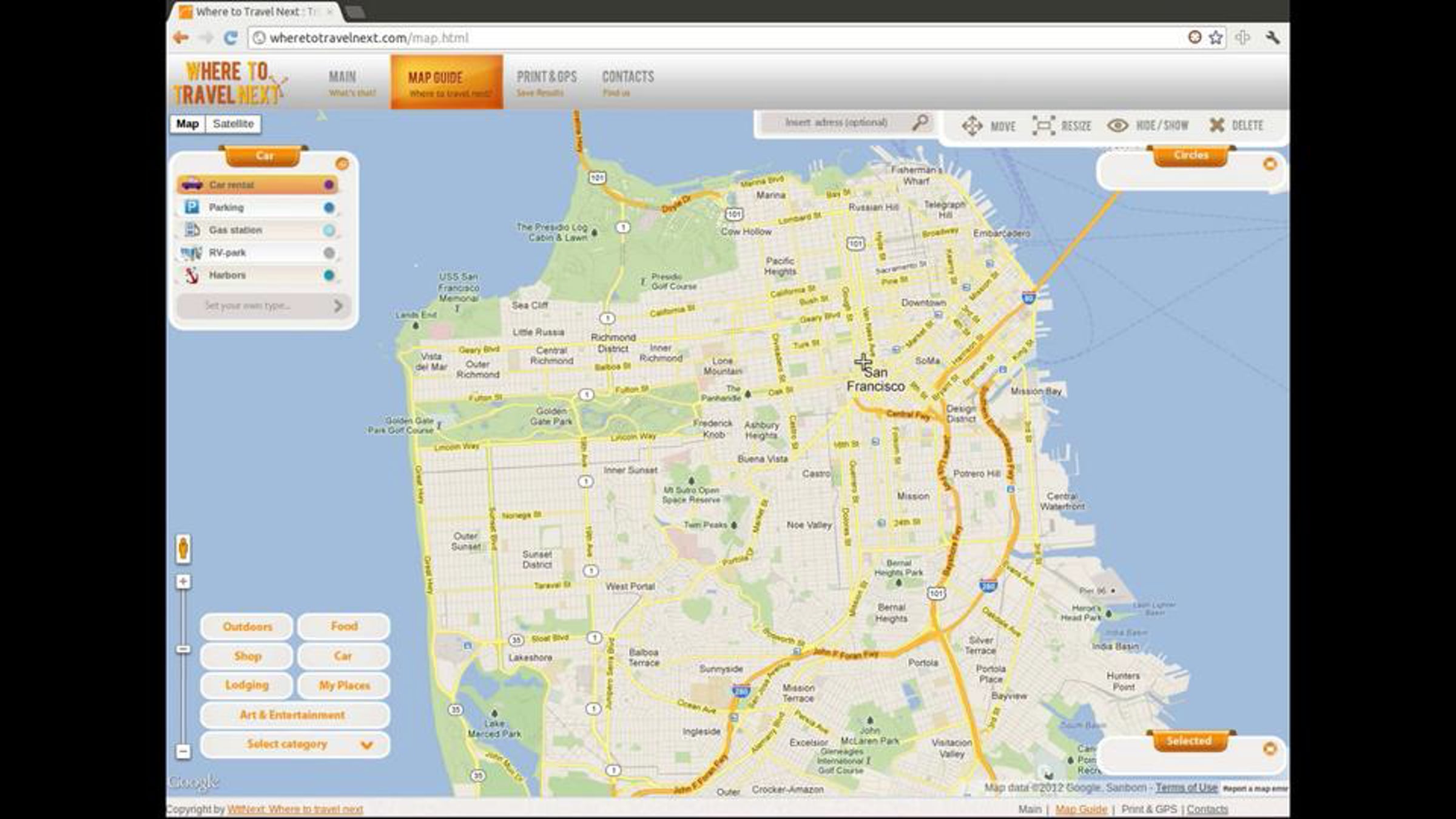Viewport: 1456px width, 819px height.
Task: Open the Print & GPS tab
Action: pos(546,82)
